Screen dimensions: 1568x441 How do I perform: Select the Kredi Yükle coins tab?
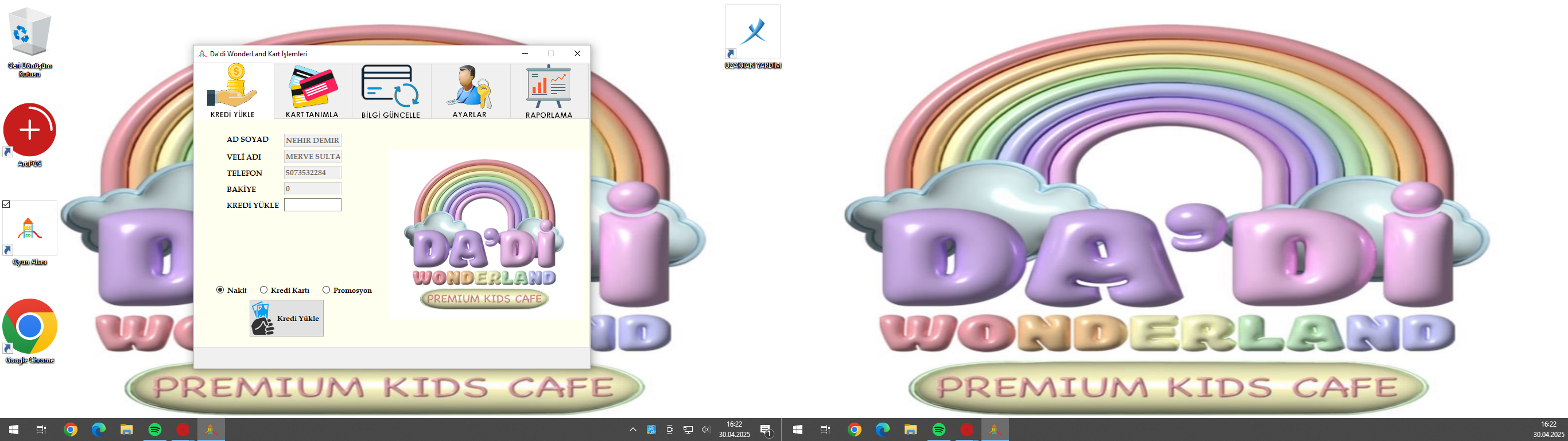(x=233, y=91)
